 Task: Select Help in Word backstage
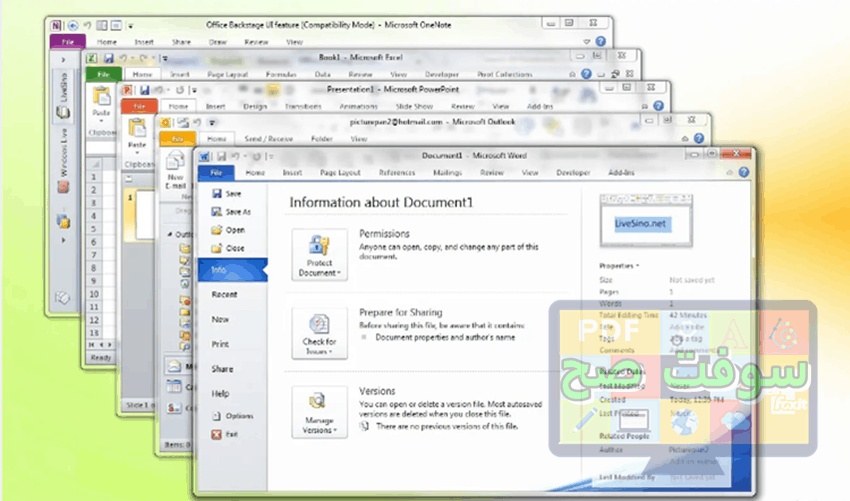[220, 394]
